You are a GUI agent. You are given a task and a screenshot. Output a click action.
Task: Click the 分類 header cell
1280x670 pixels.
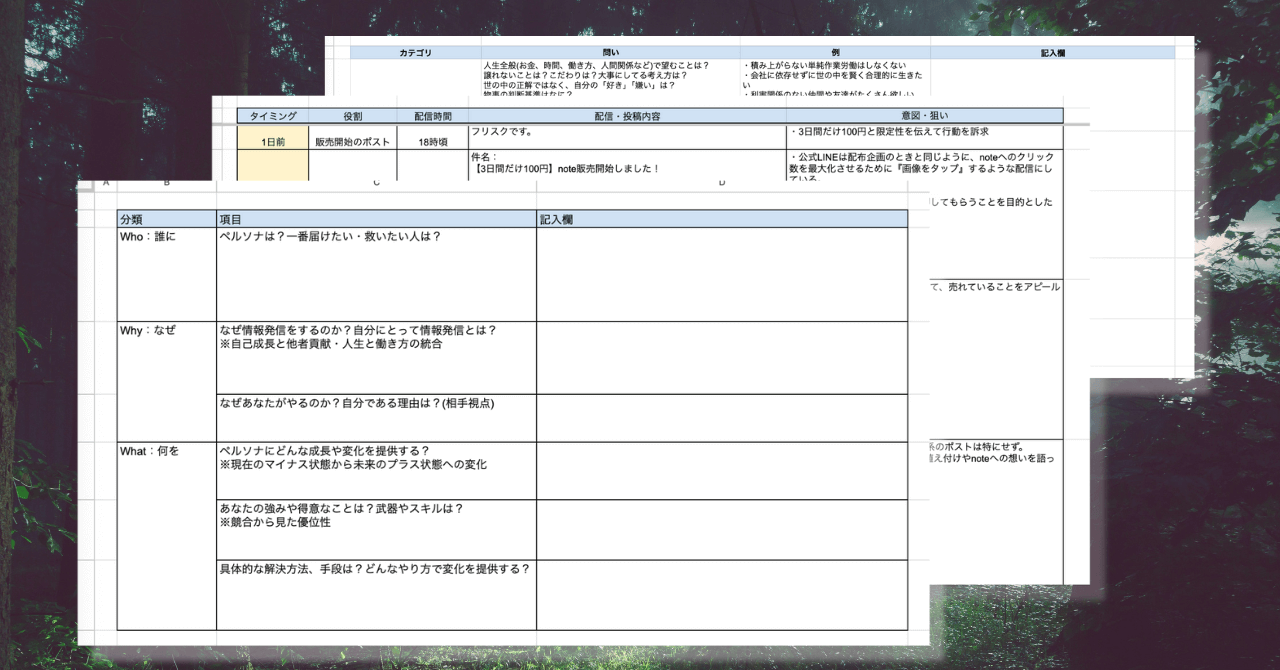click(166, 219)
